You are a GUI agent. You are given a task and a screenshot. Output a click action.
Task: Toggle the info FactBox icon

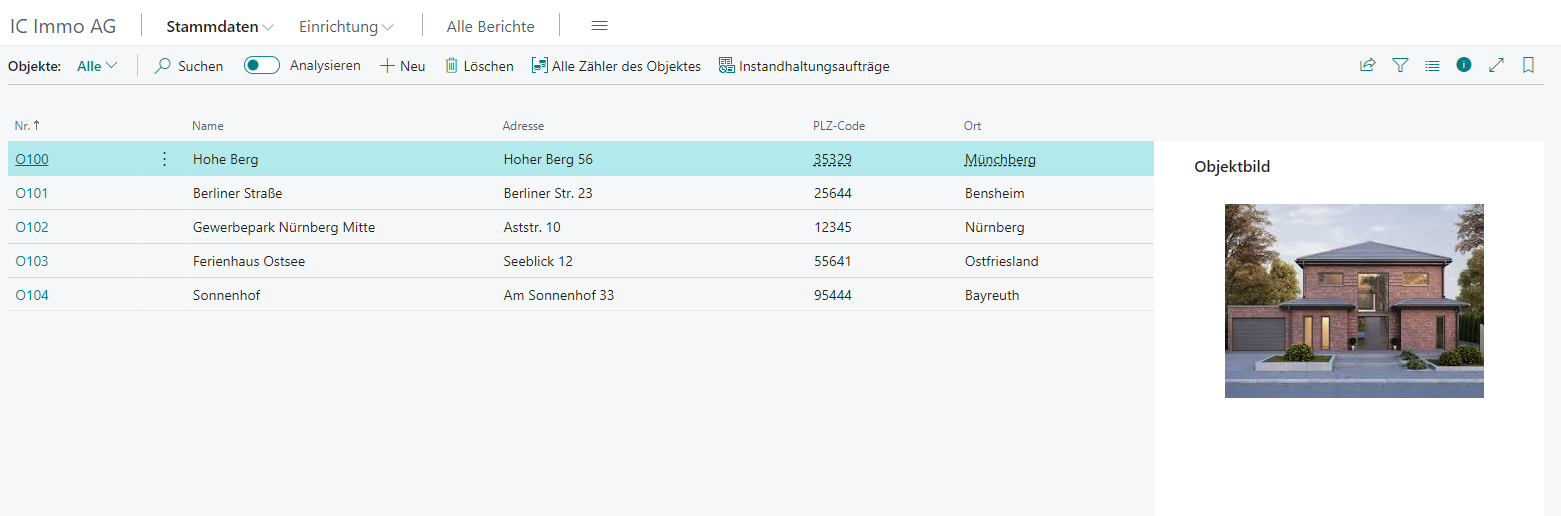click(x=1464, y=65)
